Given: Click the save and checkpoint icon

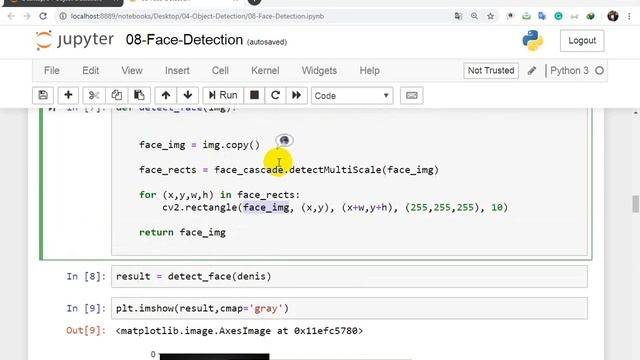Looking at the screenshot, I should [x=43, y=96].
